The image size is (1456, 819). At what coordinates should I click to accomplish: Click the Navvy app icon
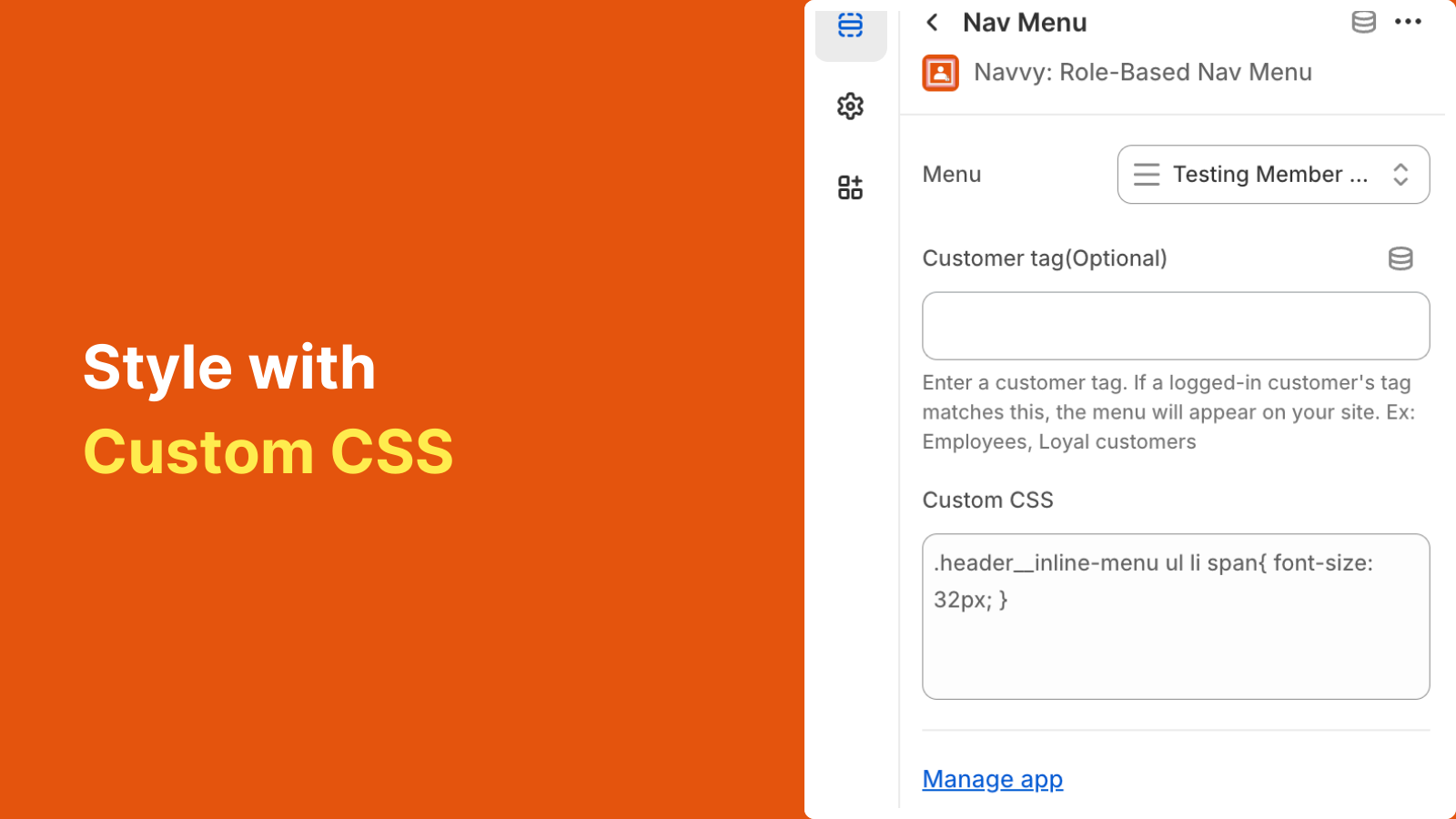tap(939, 73)
